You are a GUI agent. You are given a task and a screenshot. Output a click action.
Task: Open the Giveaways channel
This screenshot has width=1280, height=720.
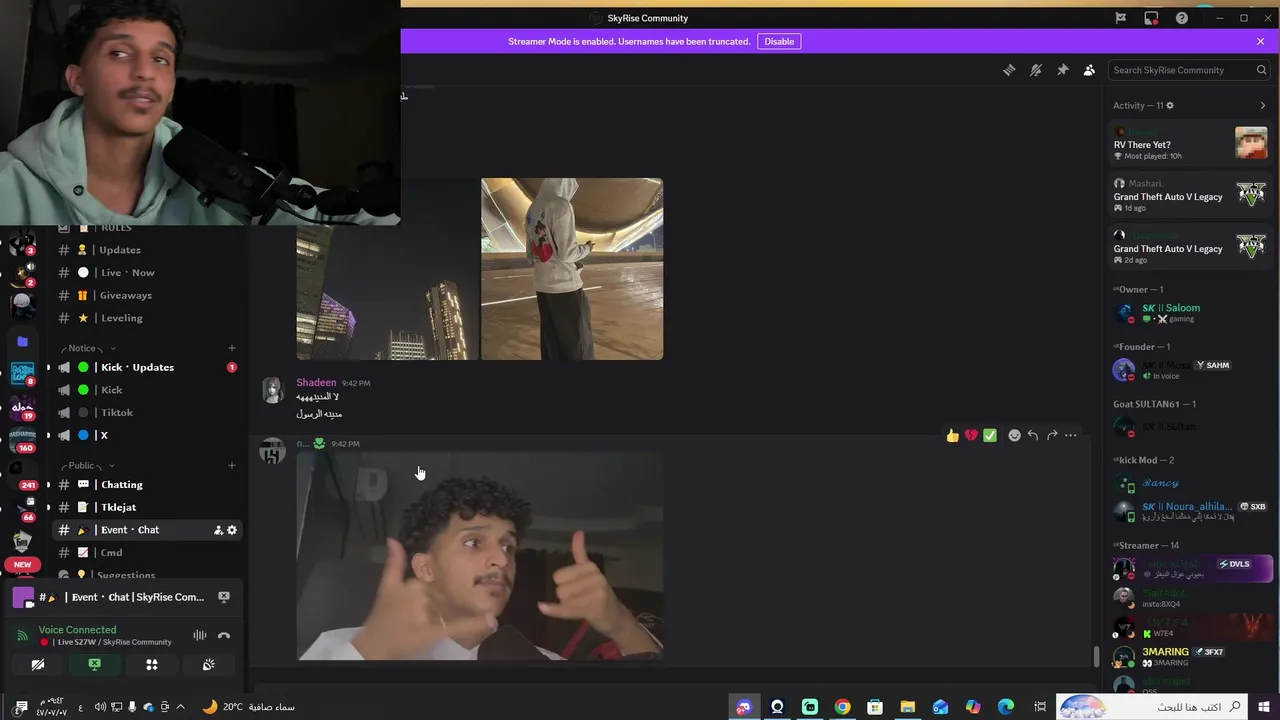pos(146,295)
